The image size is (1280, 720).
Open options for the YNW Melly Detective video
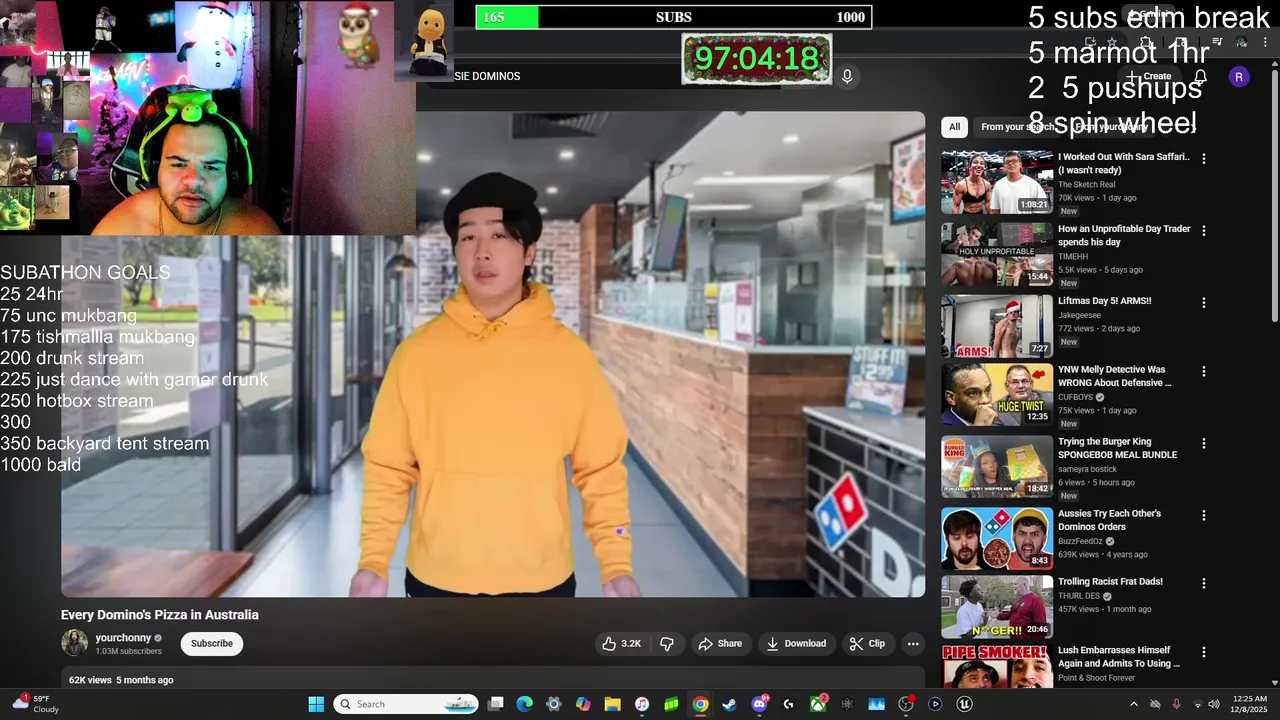1204,371
